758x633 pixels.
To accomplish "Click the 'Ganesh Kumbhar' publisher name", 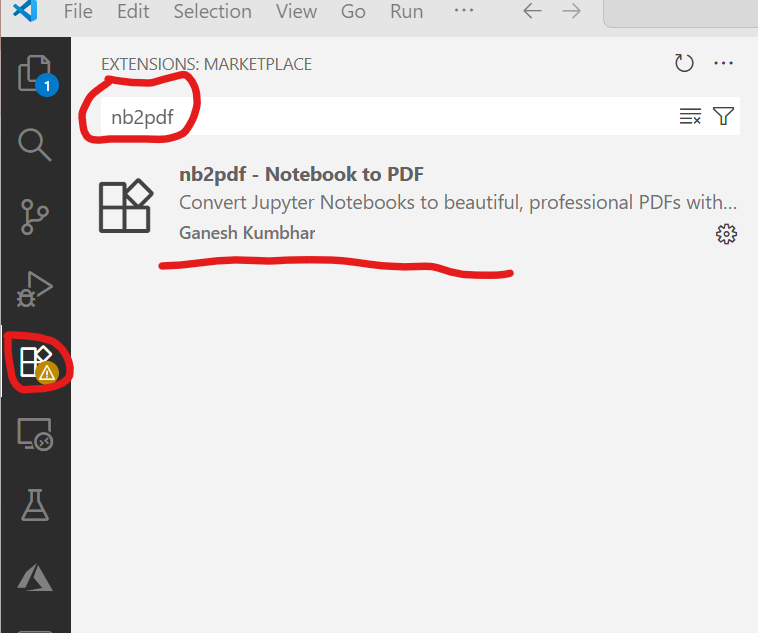I will click(247, 233).
